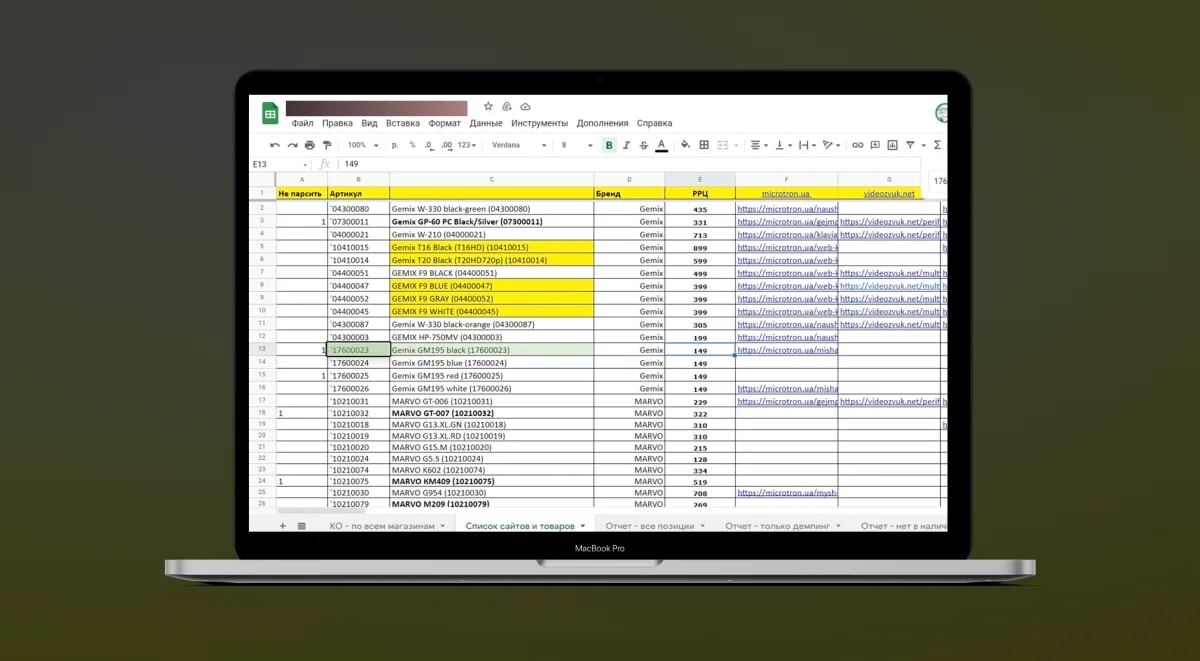Check the cloud save status icon

click(526, 106)
